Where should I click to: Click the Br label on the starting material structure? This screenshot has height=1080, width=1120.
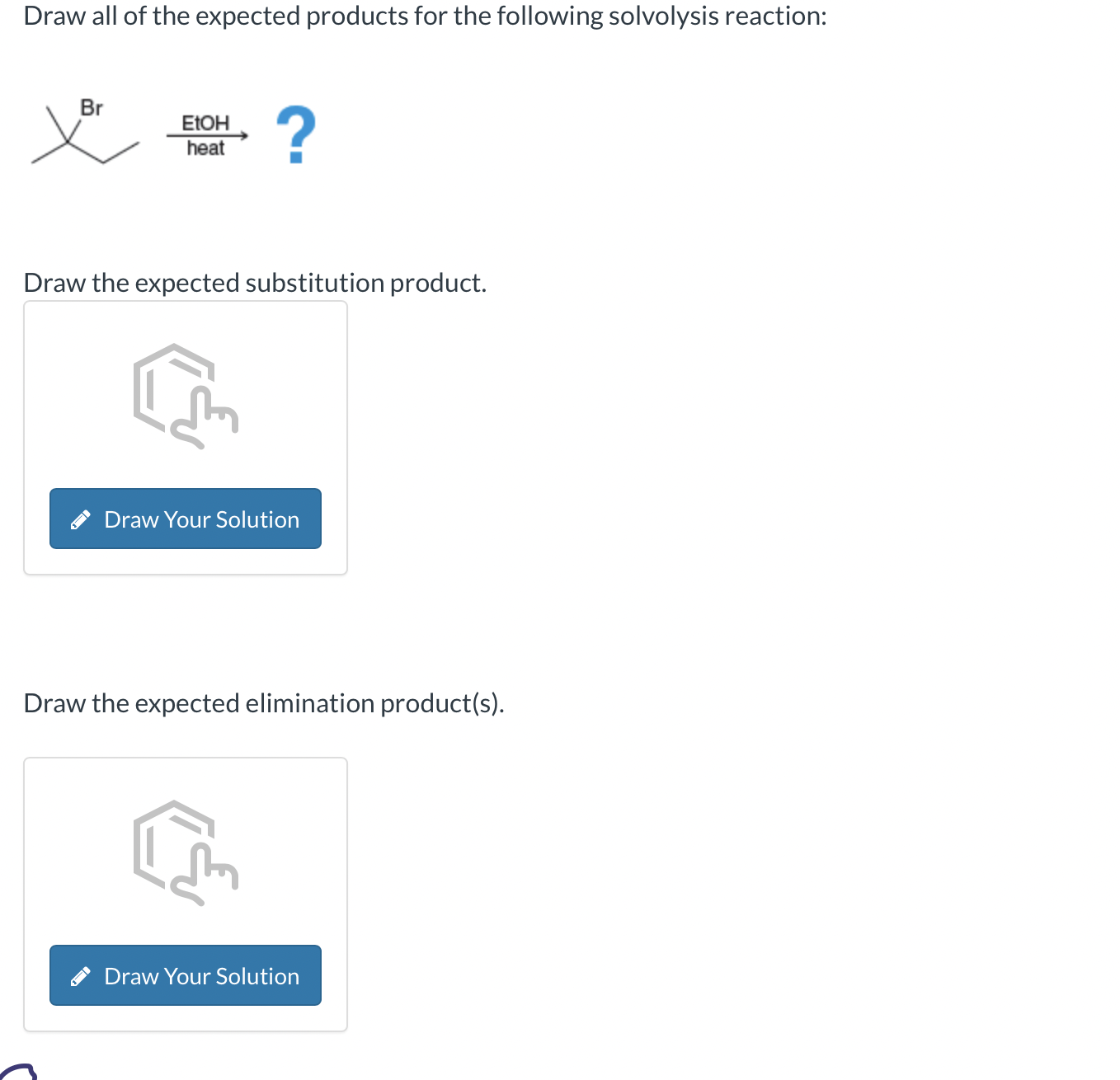coord(92,108)
